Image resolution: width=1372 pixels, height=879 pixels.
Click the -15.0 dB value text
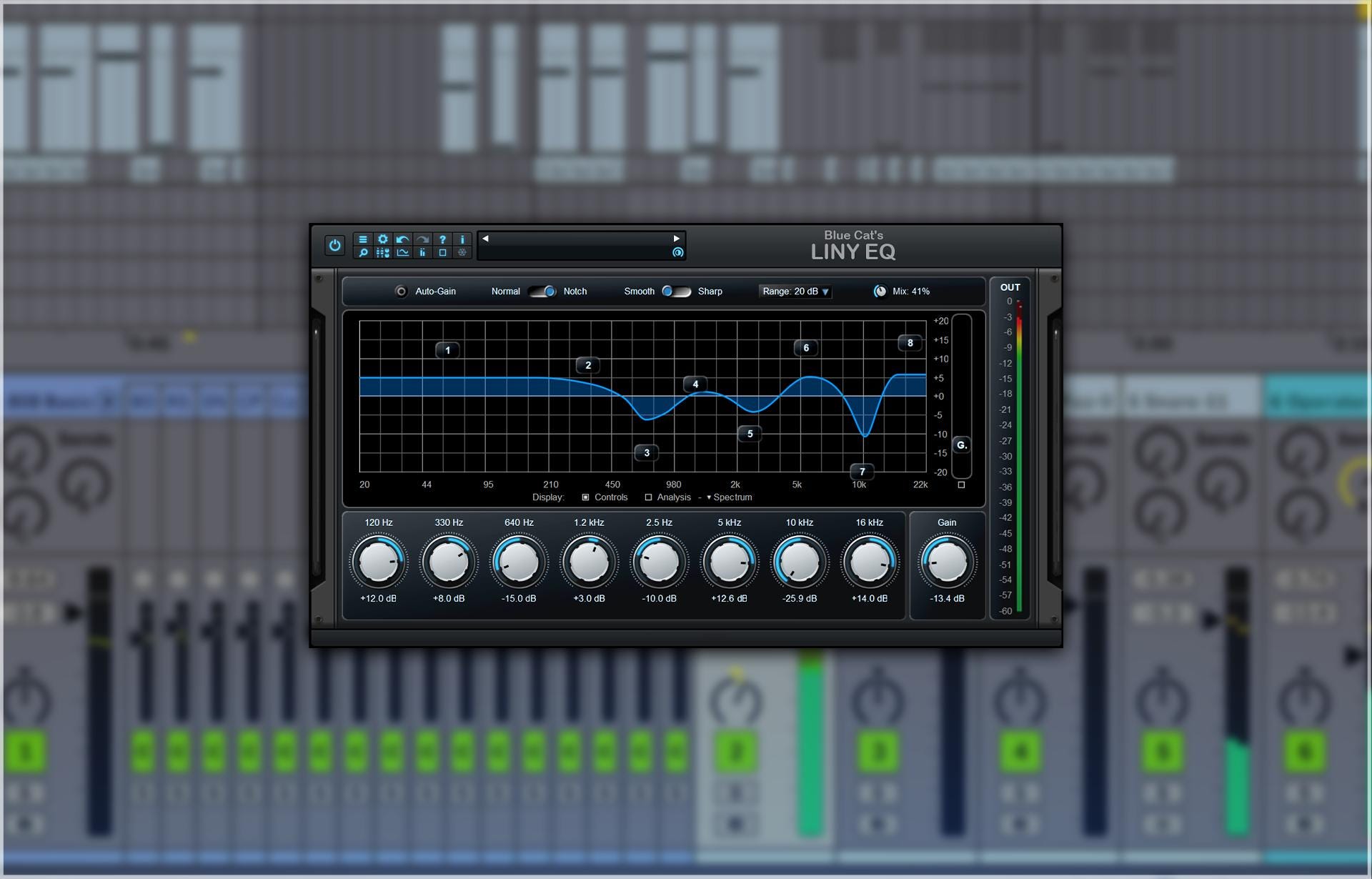tap(519, 599)
